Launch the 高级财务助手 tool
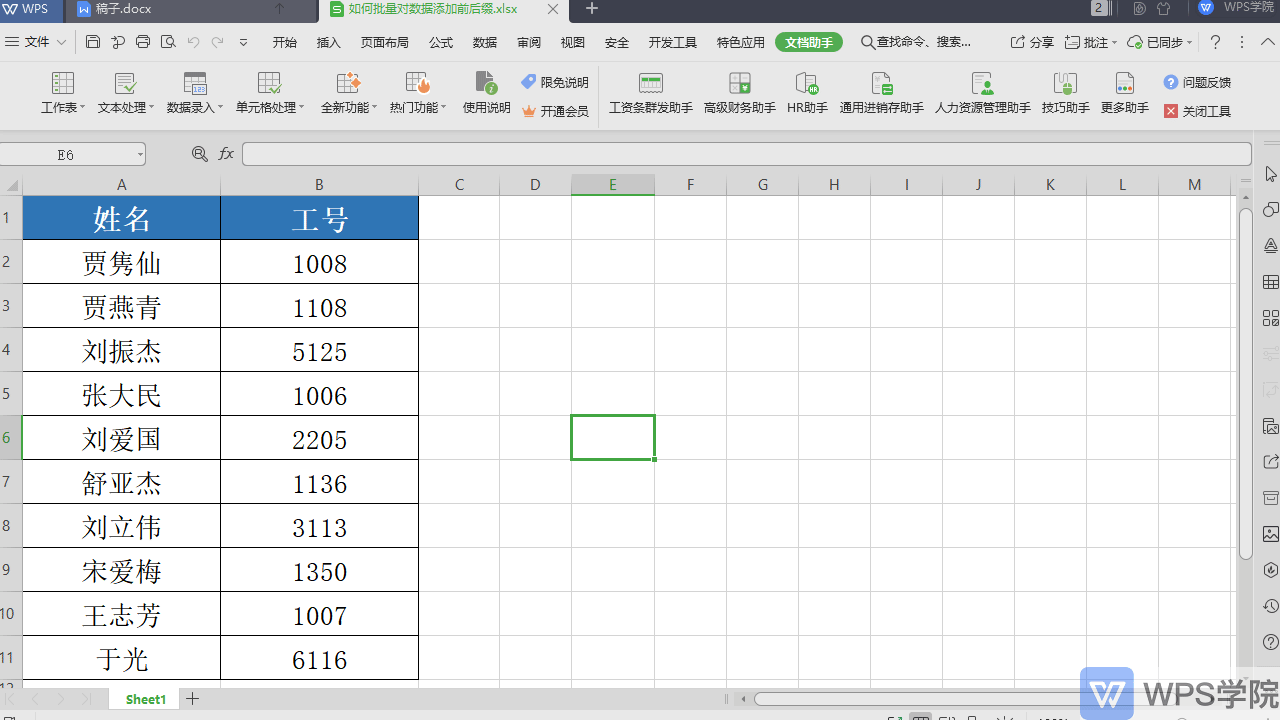Screen dimensions: 1280x720 pyautogui.click(x=740, y=93)
